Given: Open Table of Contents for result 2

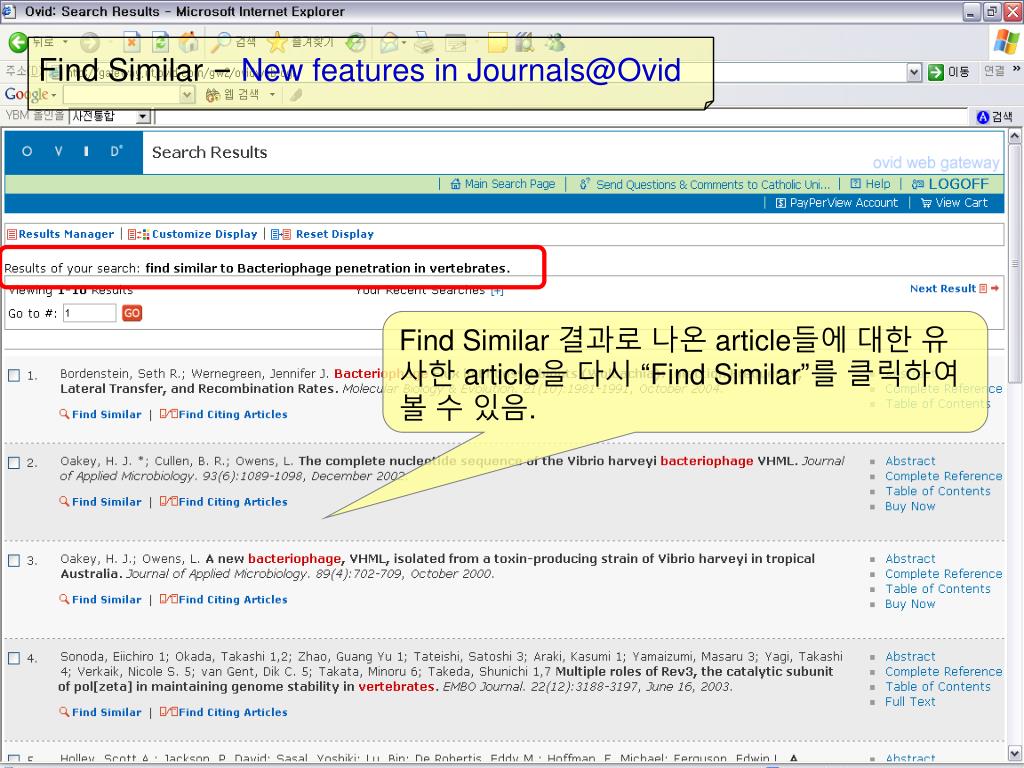Looking at the screenshot, I should (x=937, y=491).
